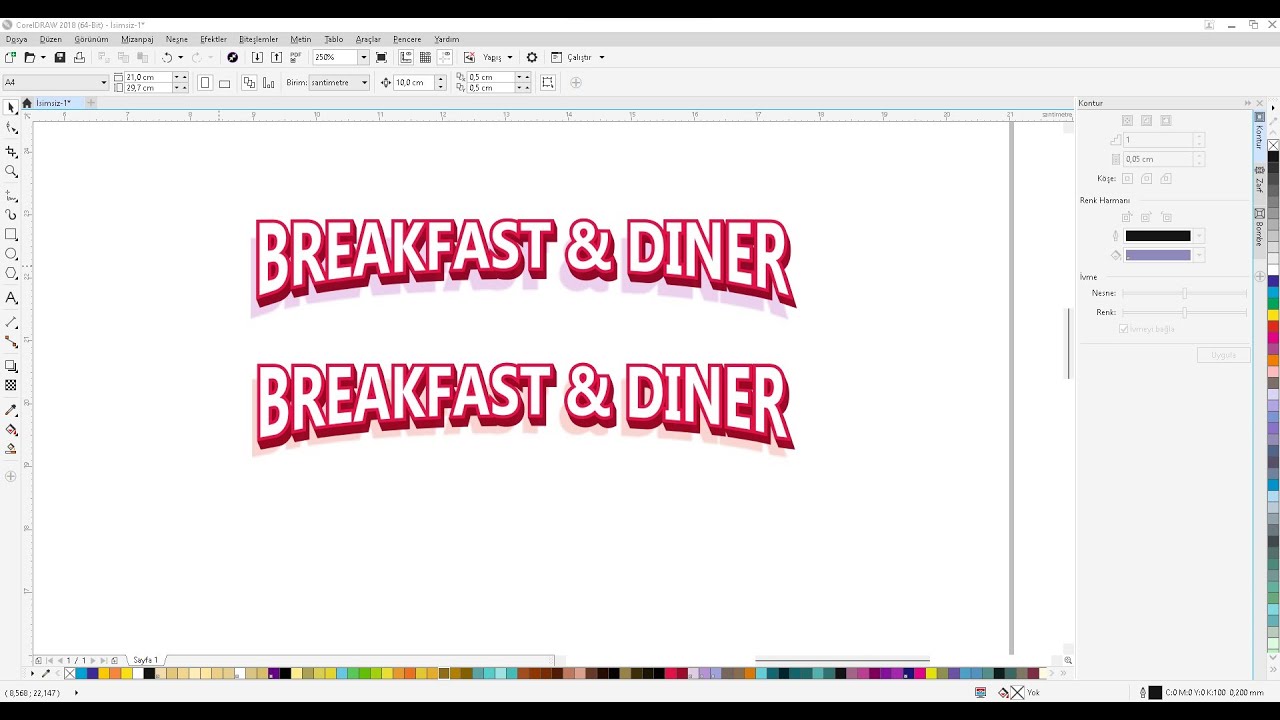
Task: Click the Save floppy disk icon
Action: 60,57
